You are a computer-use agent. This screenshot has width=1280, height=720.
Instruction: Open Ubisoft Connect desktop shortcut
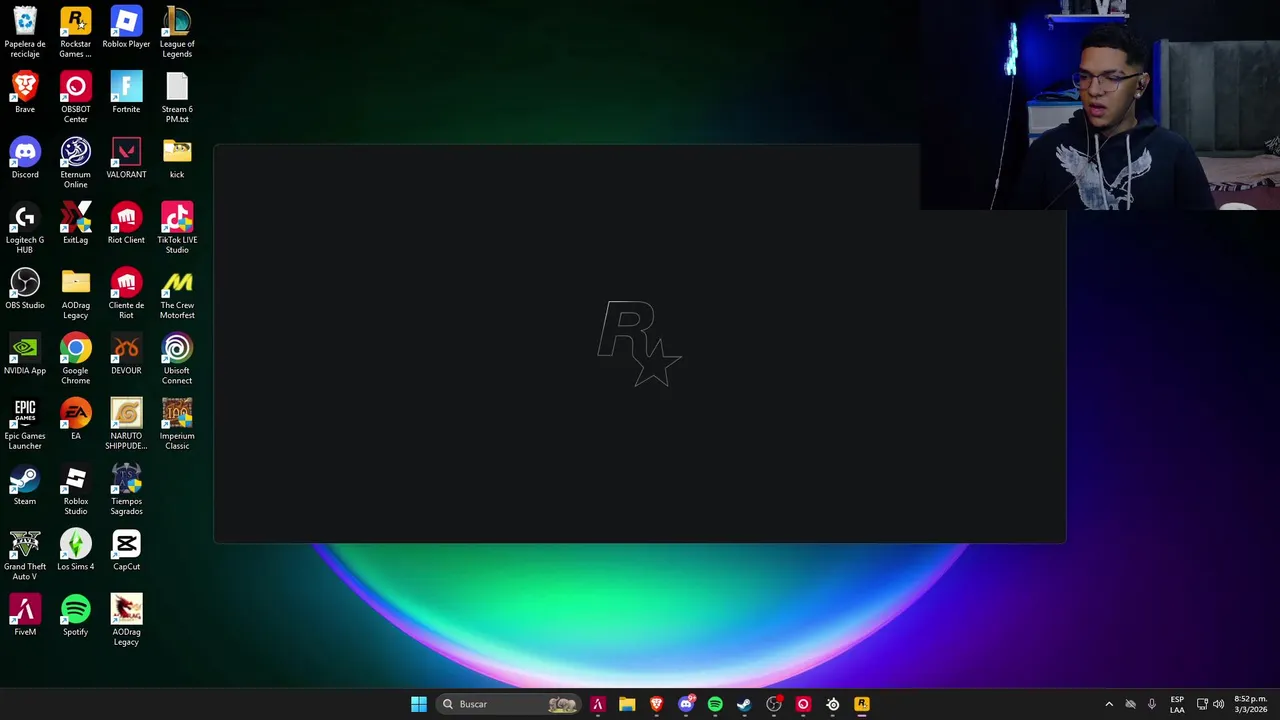click(177, 359)
